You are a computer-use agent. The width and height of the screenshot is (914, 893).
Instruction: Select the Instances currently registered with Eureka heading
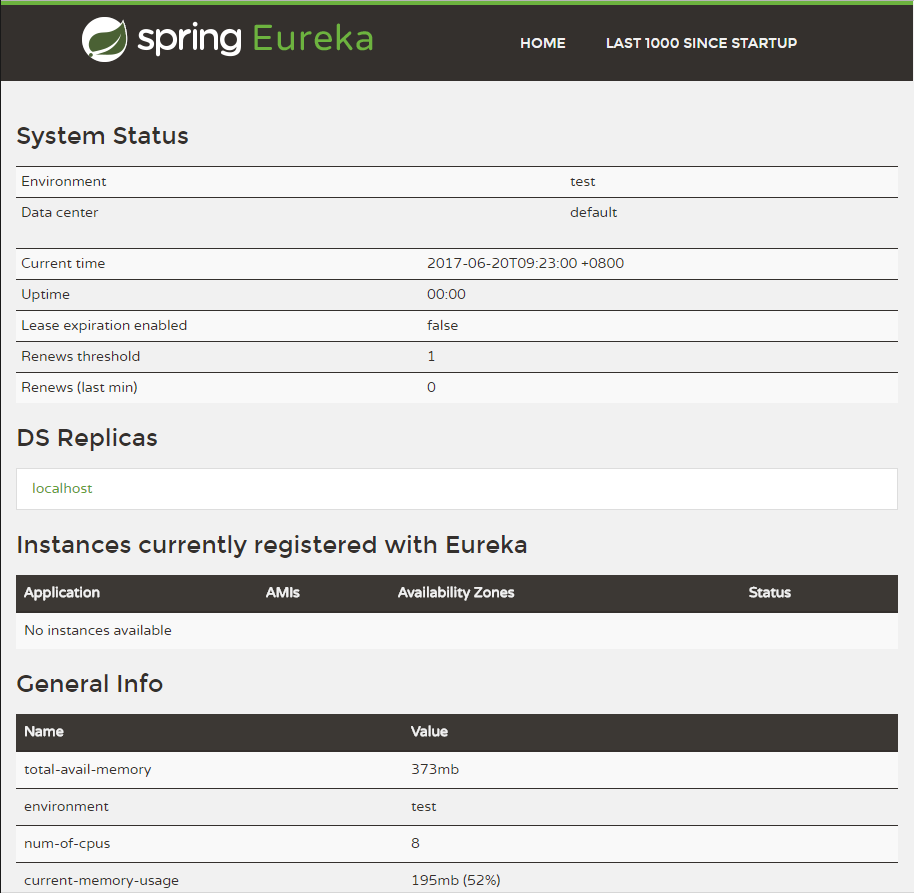pos(272,545)
